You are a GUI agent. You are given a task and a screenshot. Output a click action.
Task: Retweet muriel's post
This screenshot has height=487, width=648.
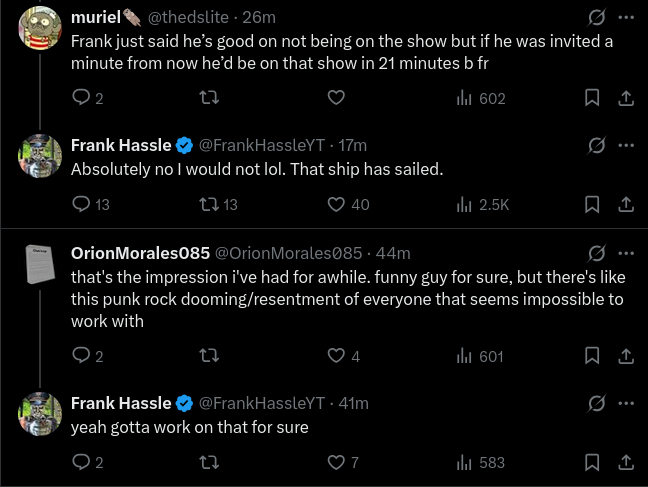[x=209, y=98]
